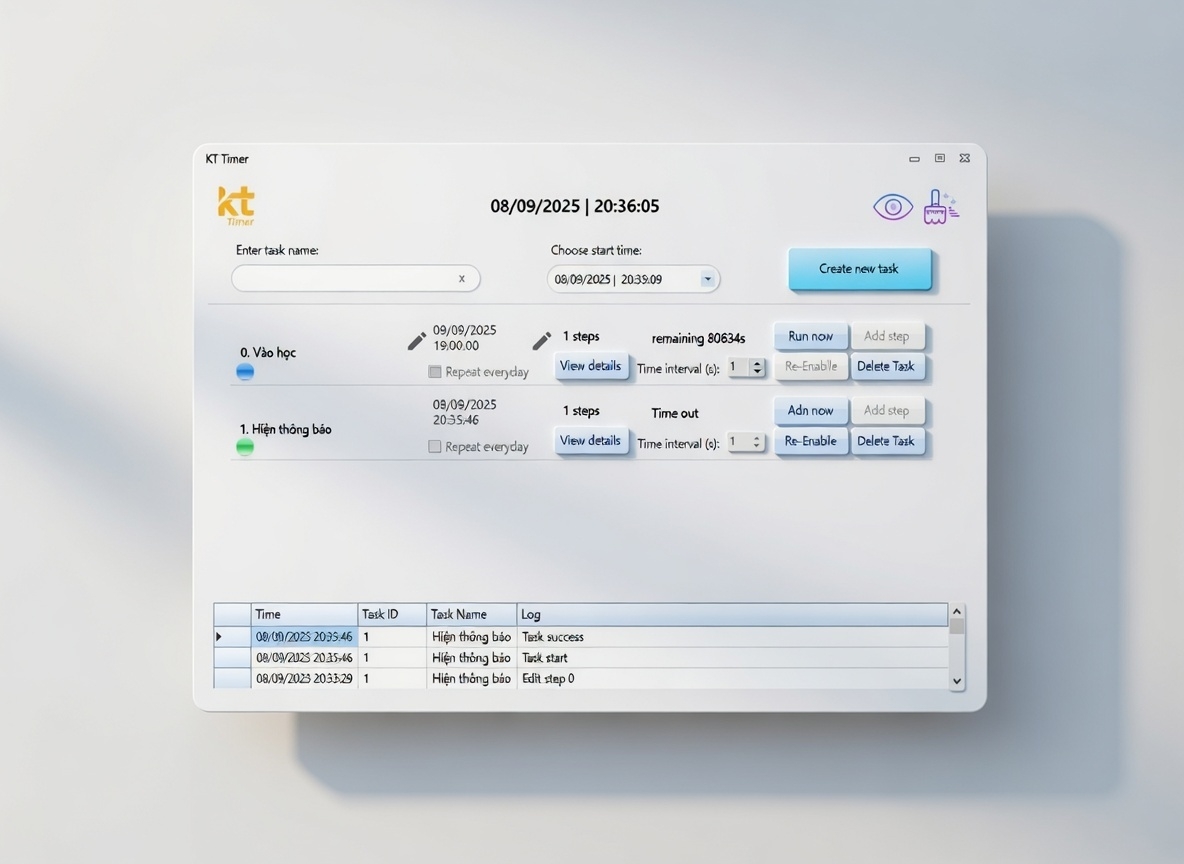Image resolution: width=1184 pixels, height=864 pixels.
Task: Enable Repeat everyday for Vào học task
Action: 435,372
